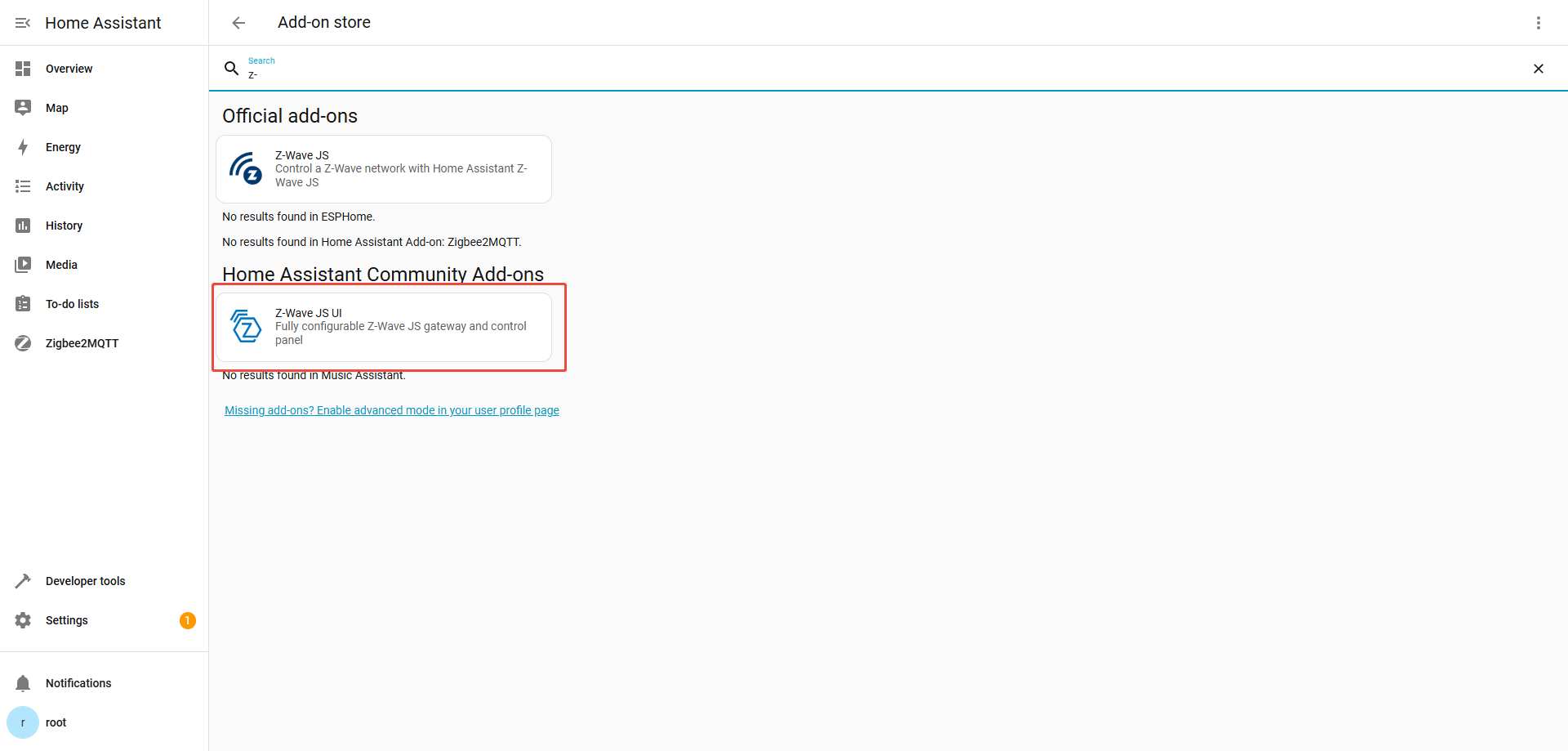The image size is (1568, 751).
Task: Open the Energy dashboard
Action: point(63,147)
